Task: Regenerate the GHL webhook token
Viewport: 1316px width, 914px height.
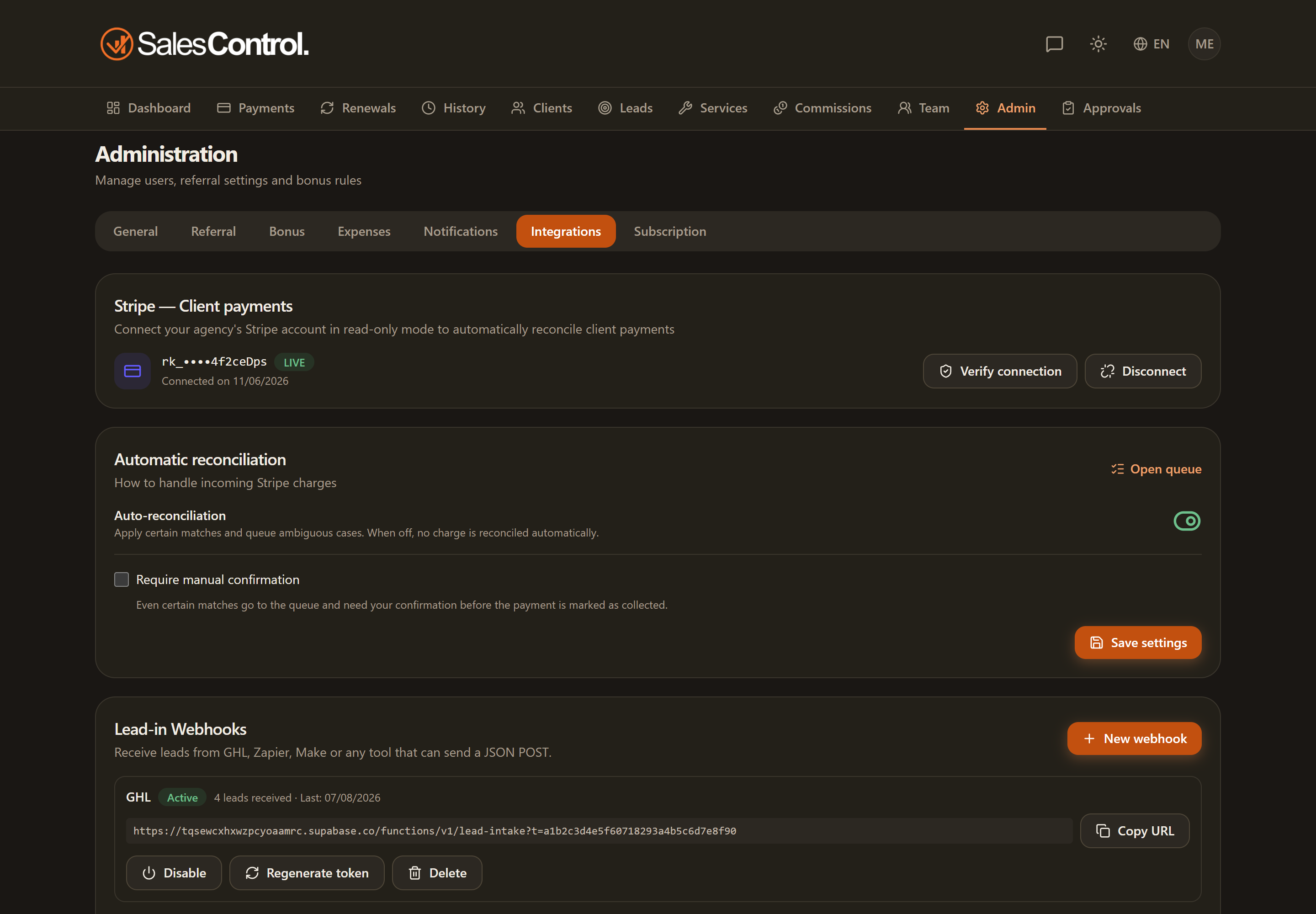Action: point(306,873)
